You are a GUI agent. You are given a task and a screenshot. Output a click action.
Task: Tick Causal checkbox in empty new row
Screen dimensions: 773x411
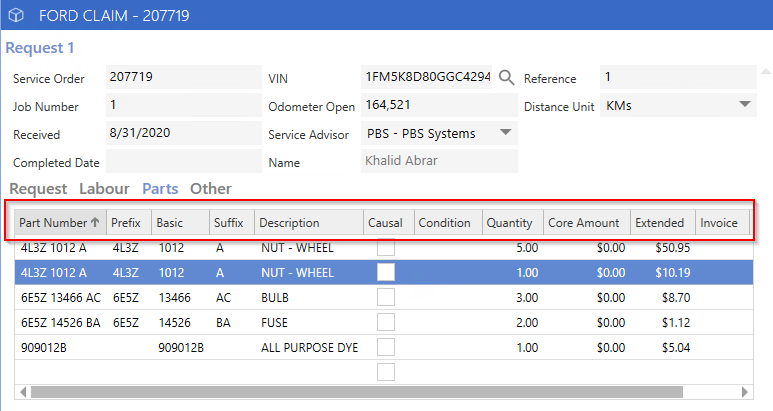[386, 372]
